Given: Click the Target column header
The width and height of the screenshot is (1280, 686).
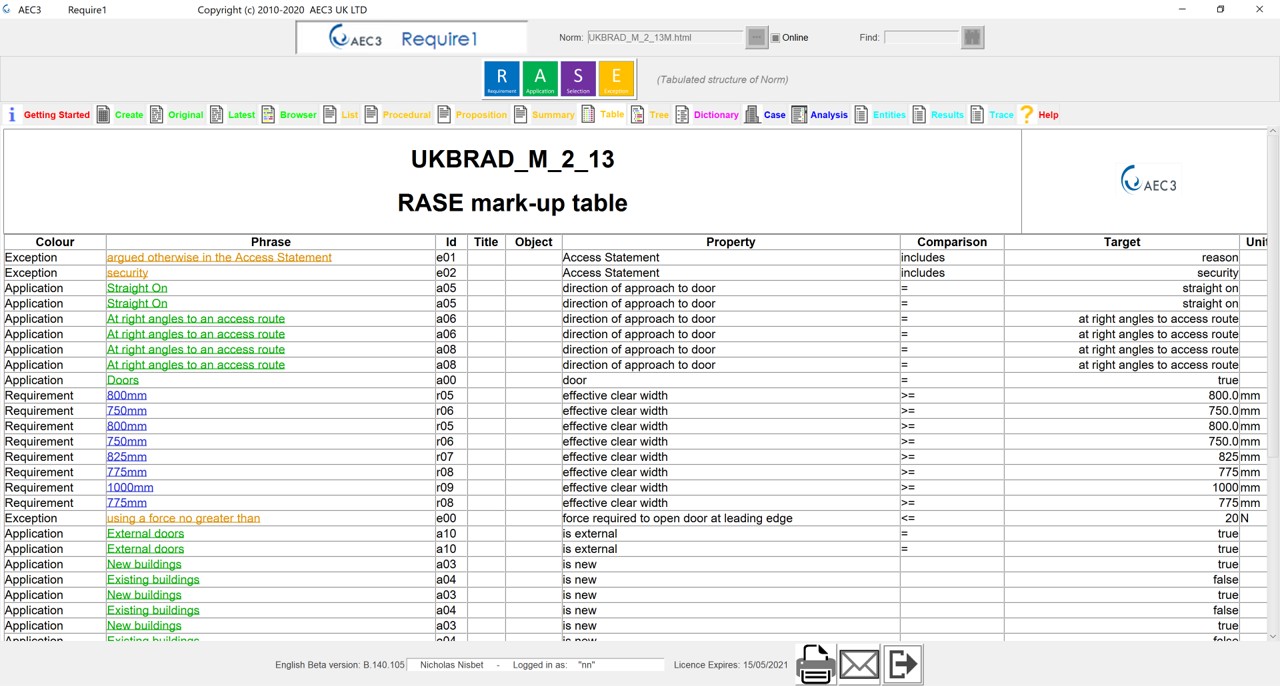Looking at the screenshot, I should point(1122,242).
